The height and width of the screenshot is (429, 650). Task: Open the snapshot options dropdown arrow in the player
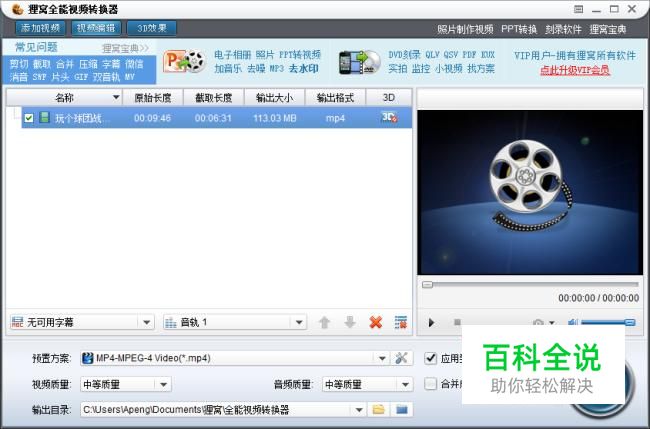pos(552,322)
